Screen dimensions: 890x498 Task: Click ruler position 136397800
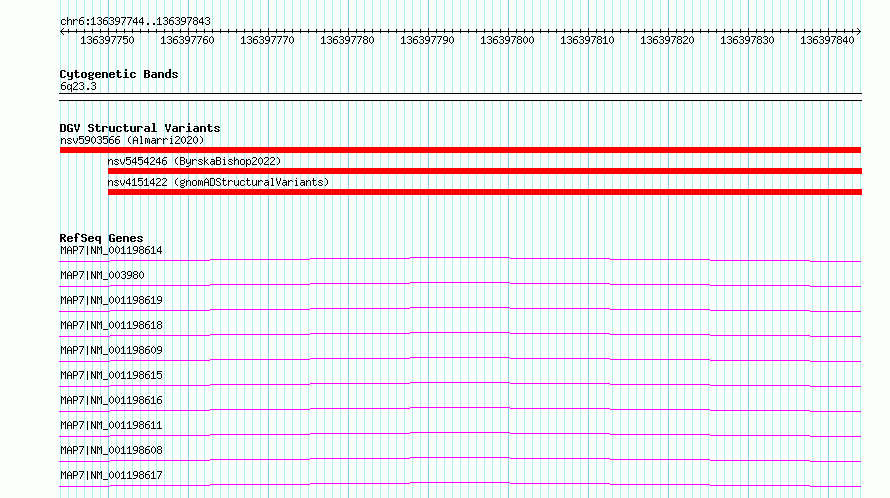[x=507, y=40]
